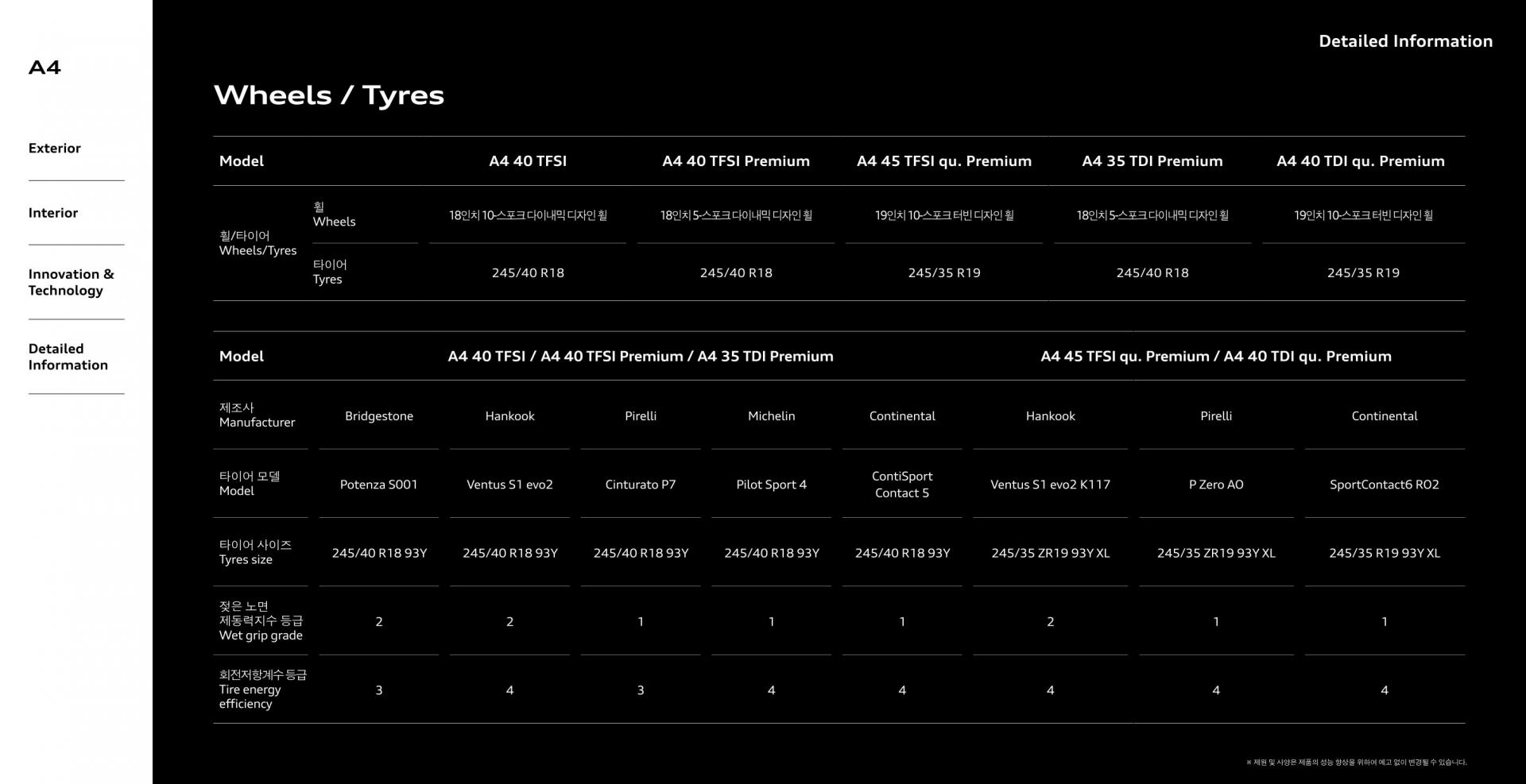The height and width of the screenshot is (784, 1526).
Task: Select the Continental cell above SportContact6 RO2
Action: point(1385,416)
